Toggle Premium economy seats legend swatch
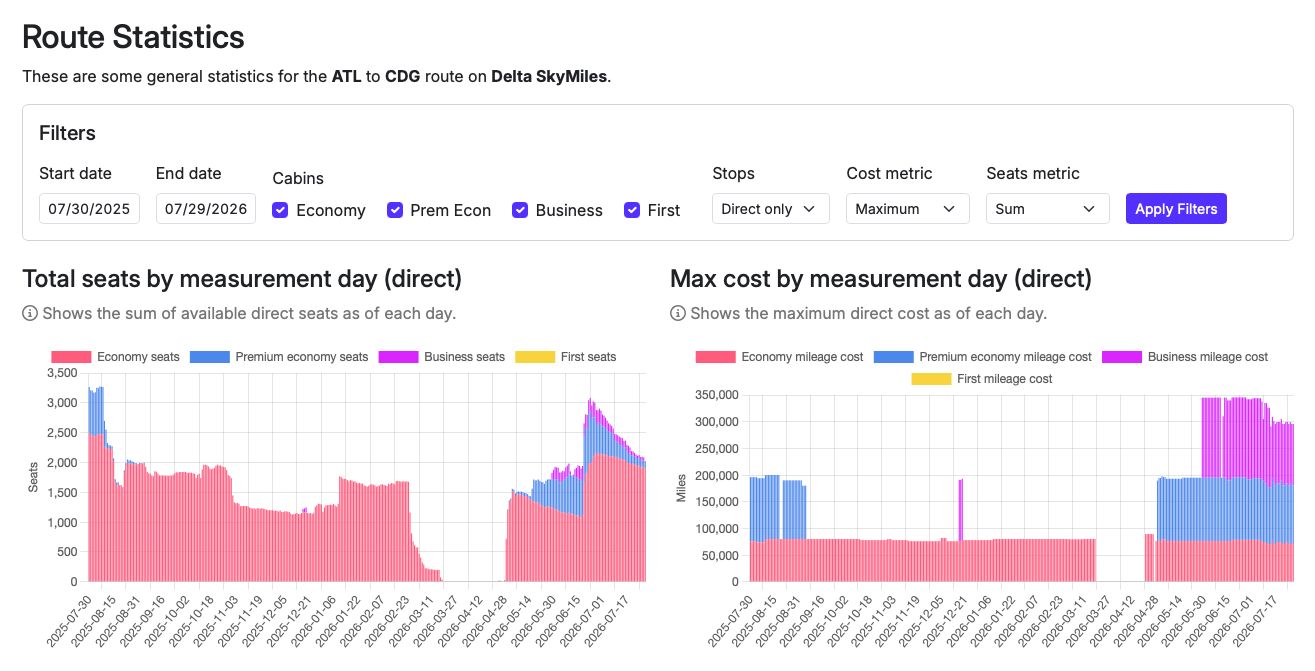 210,357
